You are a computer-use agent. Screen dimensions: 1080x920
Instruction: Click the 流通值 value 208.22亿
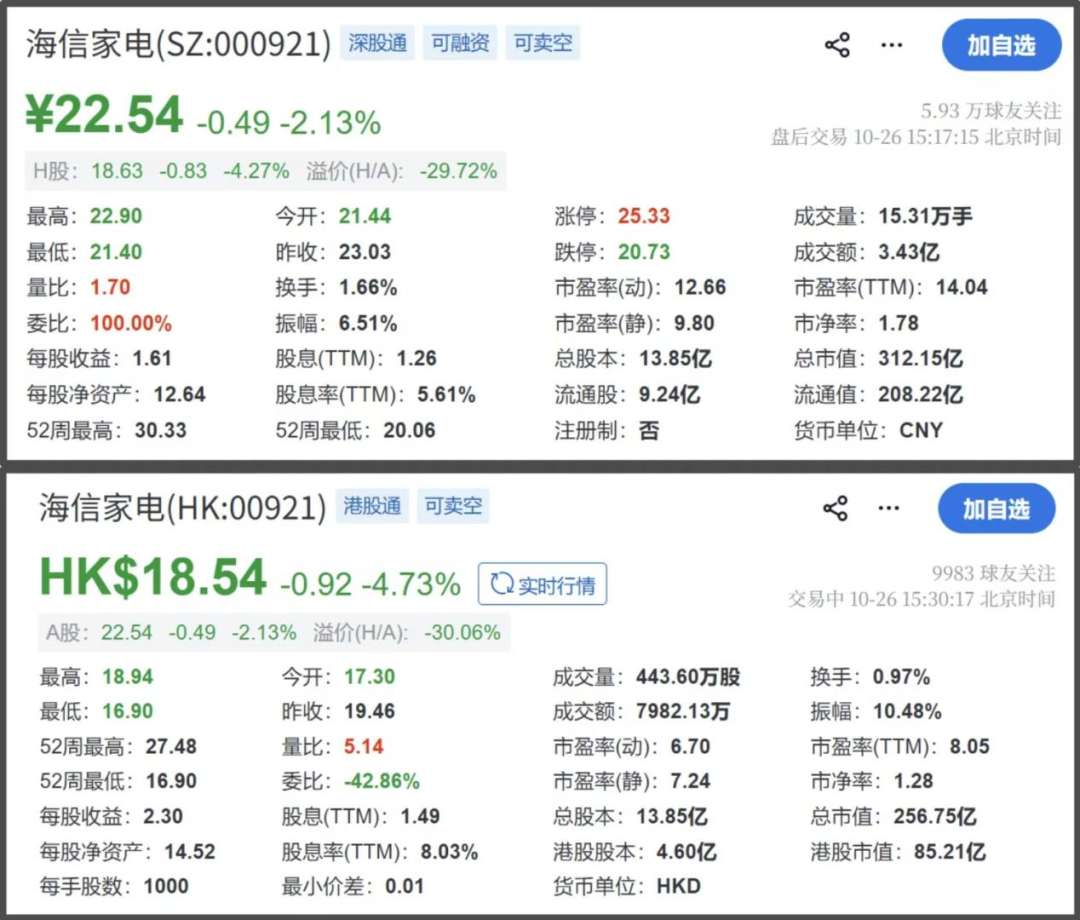tap(920, 395)
